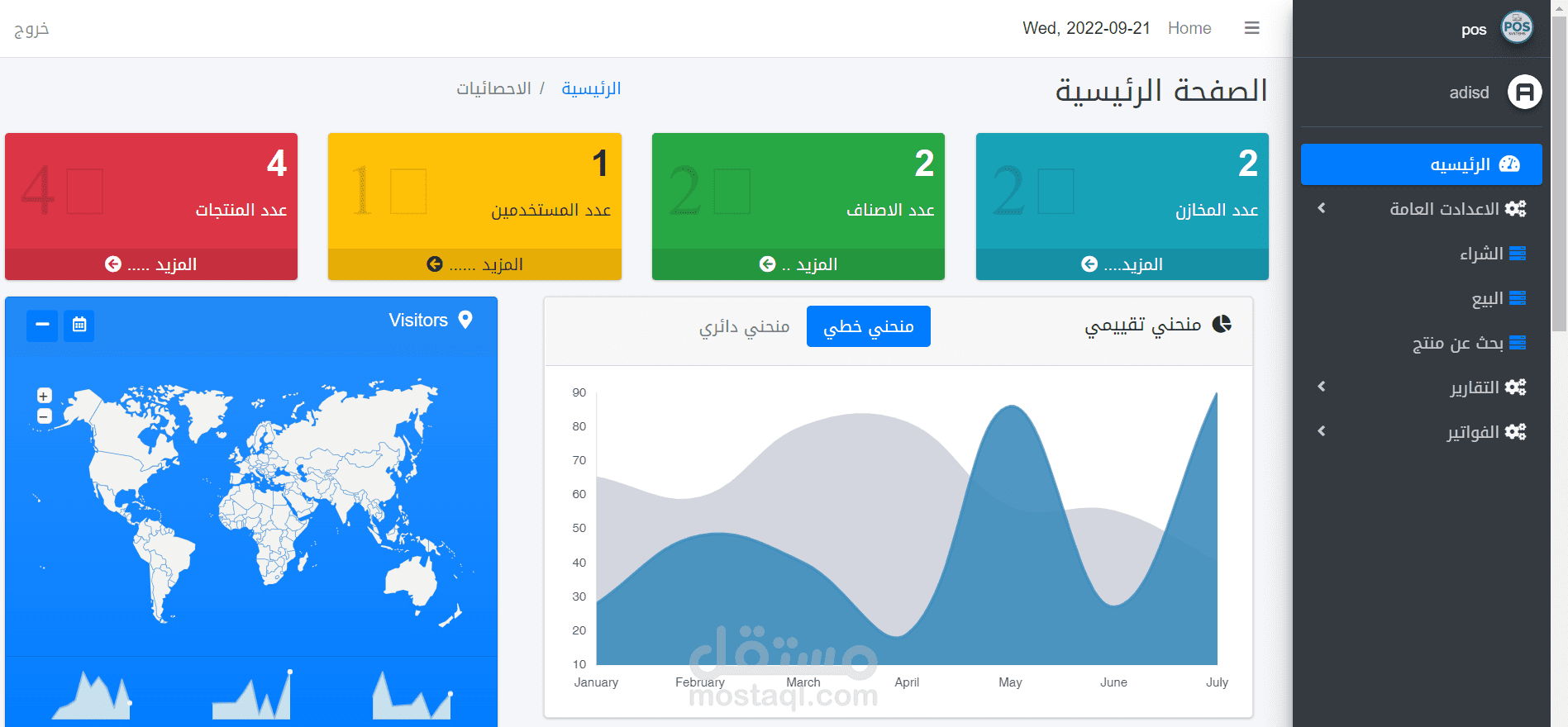The image size is (1568, 727).
Task: Click arrow icon in green categories card footer
Action: 767,264
